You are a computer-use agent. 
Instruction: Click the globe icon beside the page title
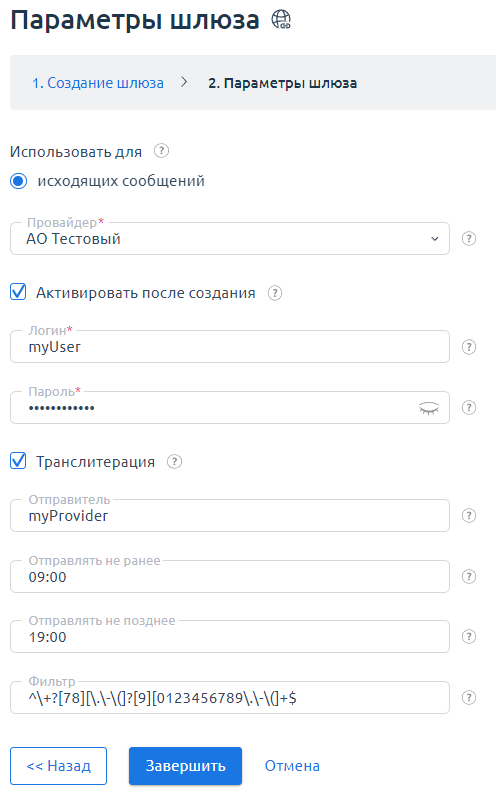tap(281, 20)
